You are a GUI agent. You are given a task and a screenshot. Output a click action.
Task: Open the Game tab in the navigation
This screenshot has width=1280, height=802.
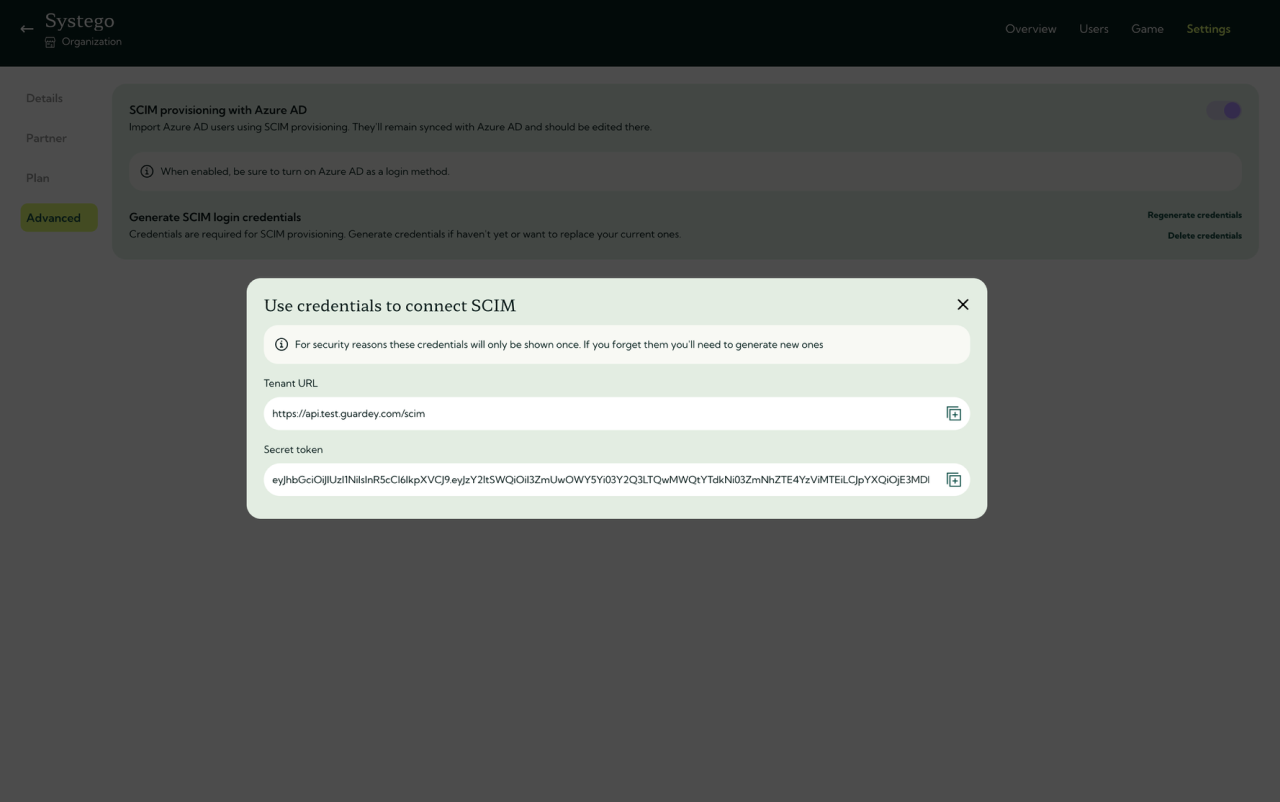point(1147,29)
